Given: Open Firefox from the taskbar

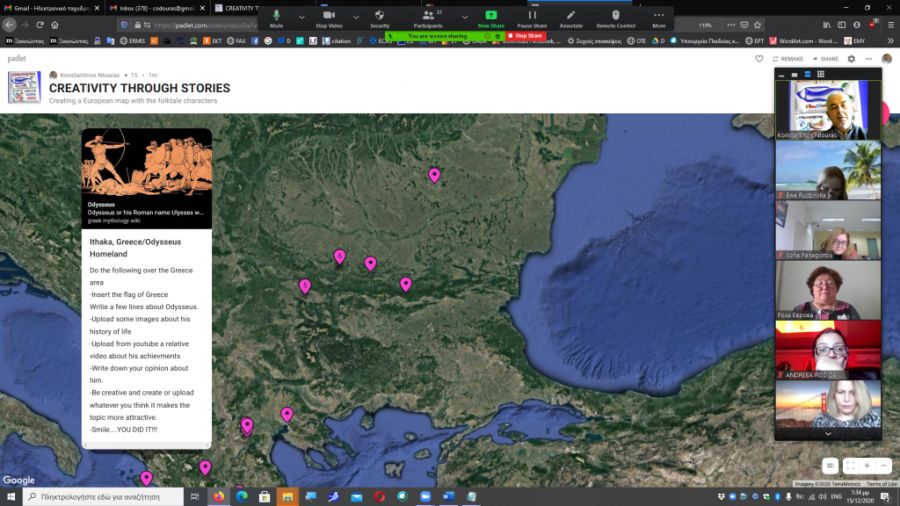Looking at the screenshot, I should pos(219,496).
